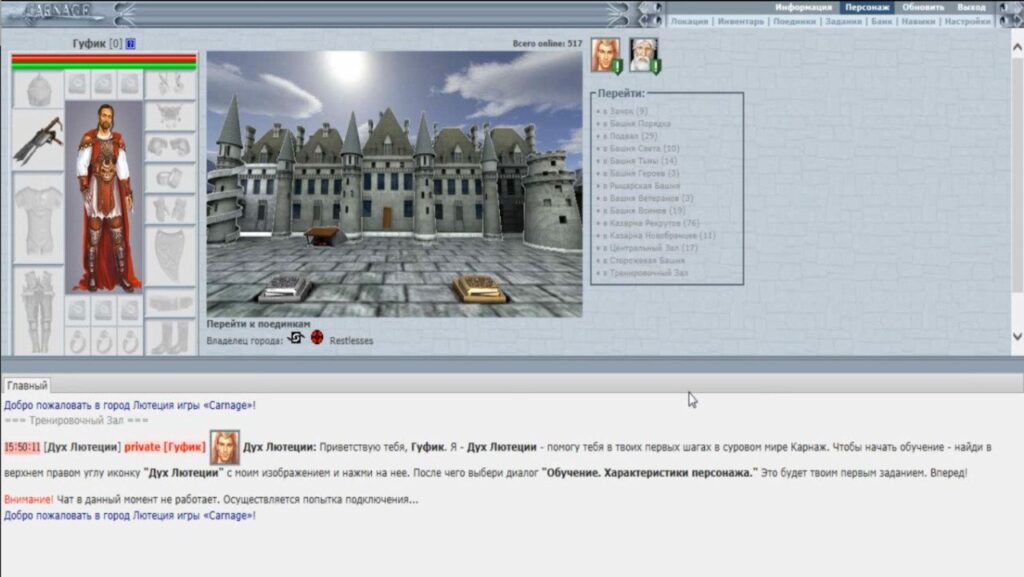Click the equipped weapon slot

(39, 140)
